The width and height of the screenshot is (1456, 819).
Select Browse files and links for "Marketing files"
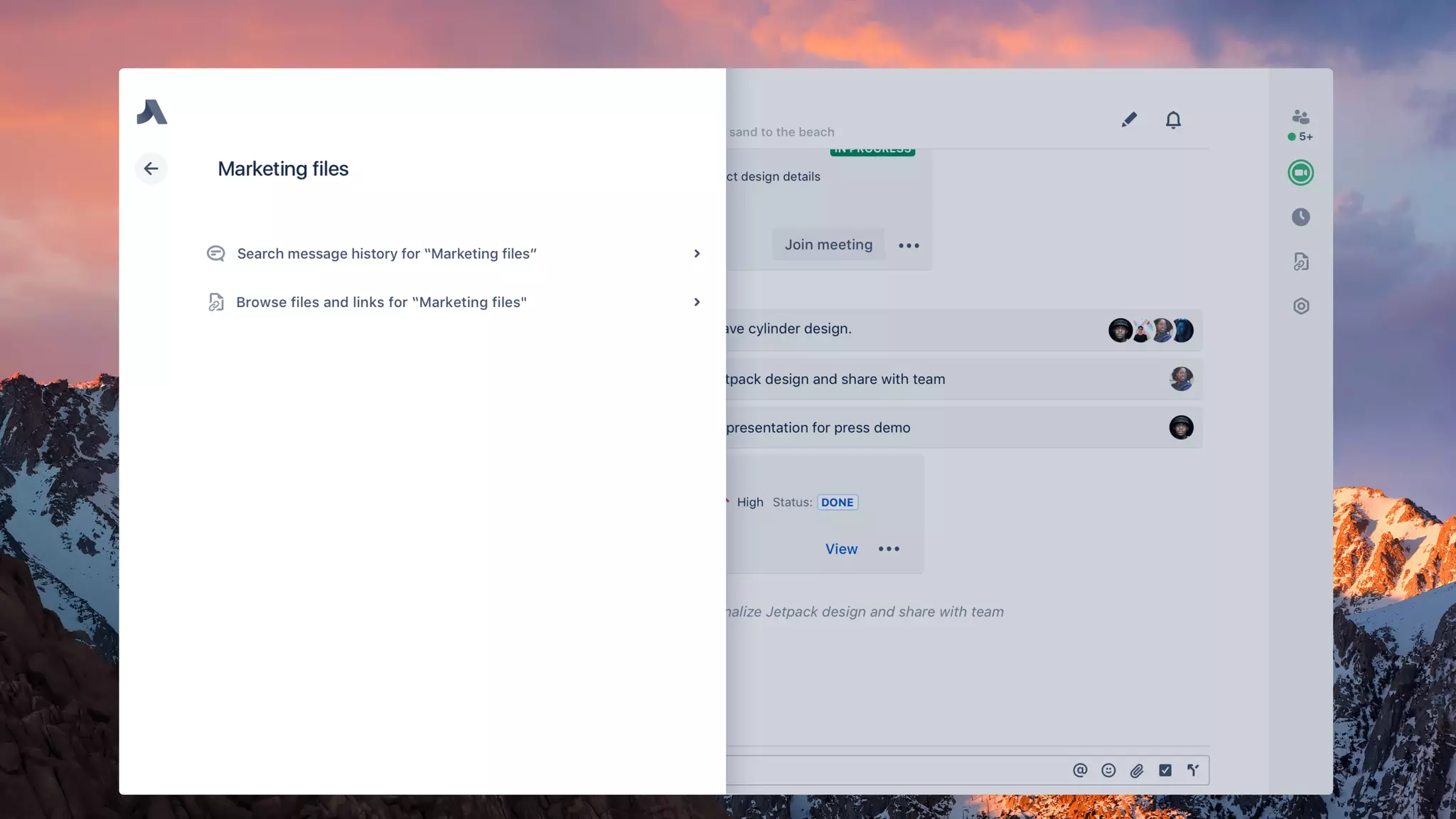point(381,302)
